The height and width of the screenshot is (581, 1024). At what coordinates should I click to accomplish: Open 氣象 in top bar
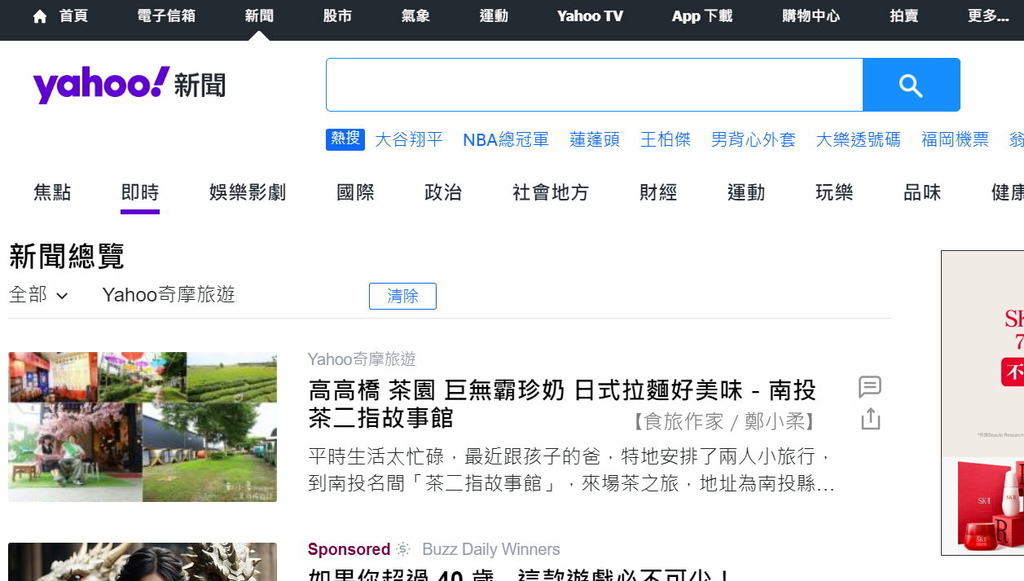coord(415,16)
